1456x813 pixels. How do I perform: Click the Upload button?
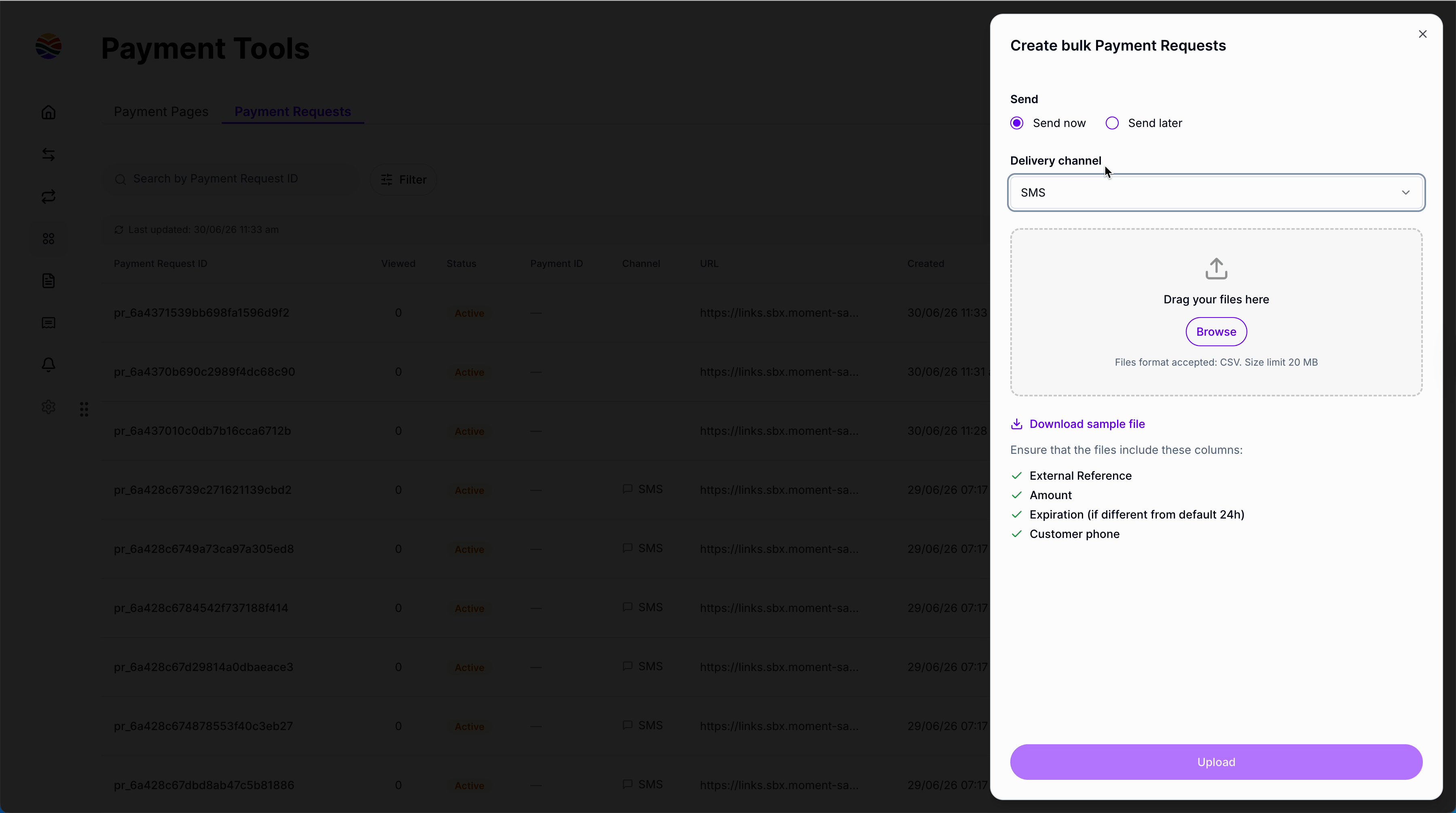[x=1216, y=762]
